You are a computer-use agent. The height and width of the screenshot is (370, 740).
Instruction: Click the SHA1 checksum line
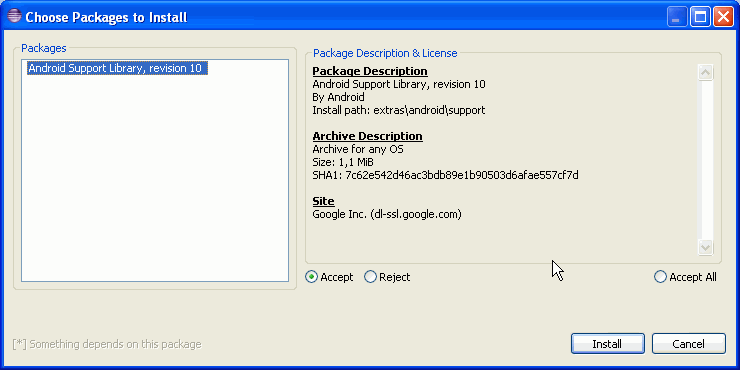446,176
